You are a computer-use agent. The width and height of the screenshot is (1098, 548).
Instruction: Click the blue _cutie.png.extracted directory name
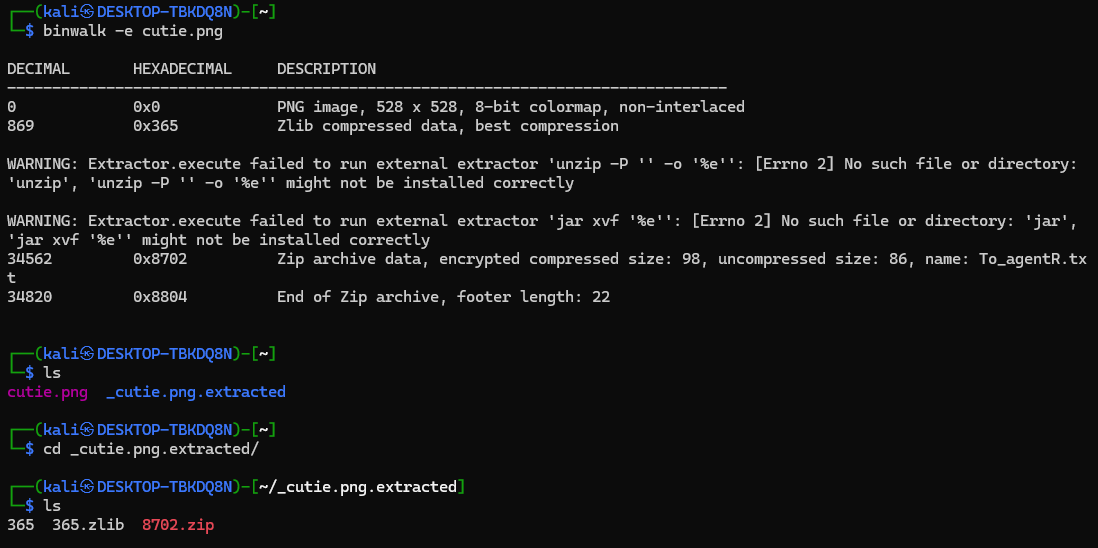[x=195, y=392]
